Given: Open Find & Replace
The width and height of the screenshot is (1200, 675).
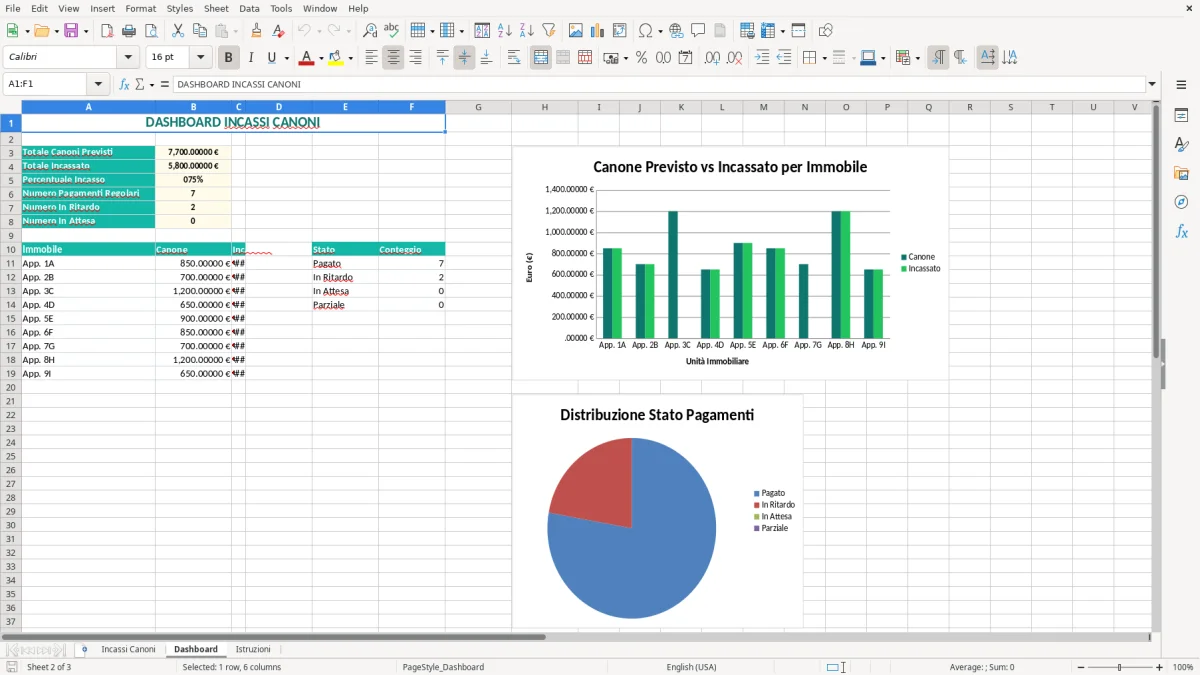Looking at the screenshot, I should [370, 31].
